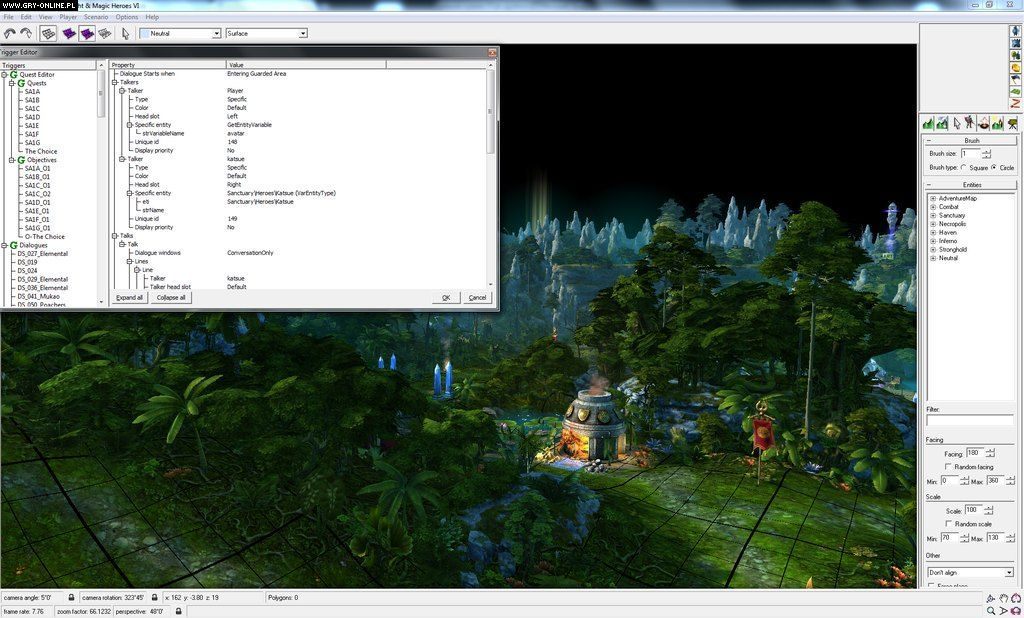Click the green trees icon in right strip
This screenshot has width=1024, height=618.
(1016, 56)
